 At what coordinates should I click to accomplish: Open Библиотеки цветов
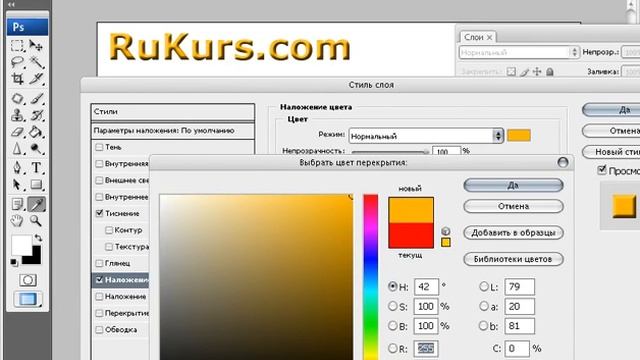pyautogui.click(x=513, y=259)
